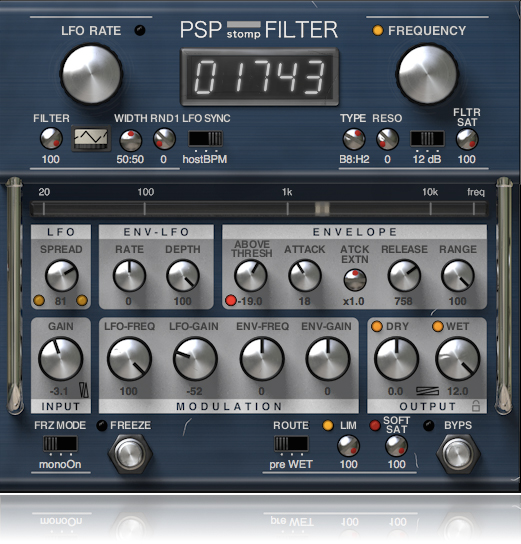
Task: Click the dry/wet link icon in Output
Action: pyautogui.click(x=427, y=391)
